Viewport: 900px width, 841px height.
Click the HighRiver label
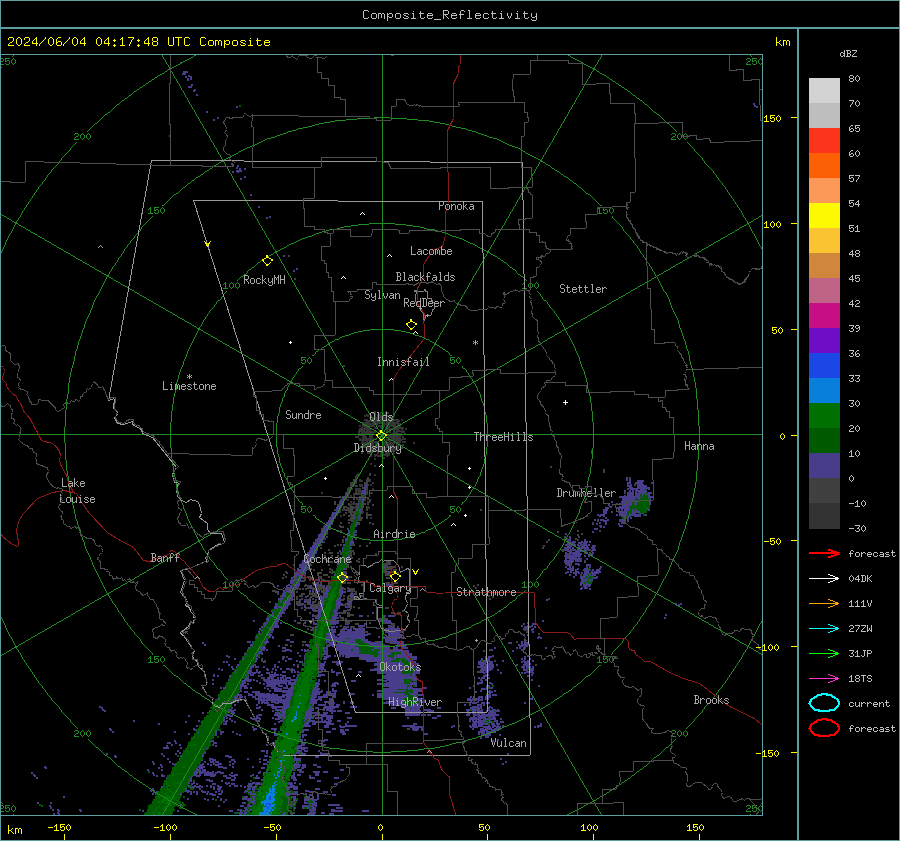click(415, 702)
